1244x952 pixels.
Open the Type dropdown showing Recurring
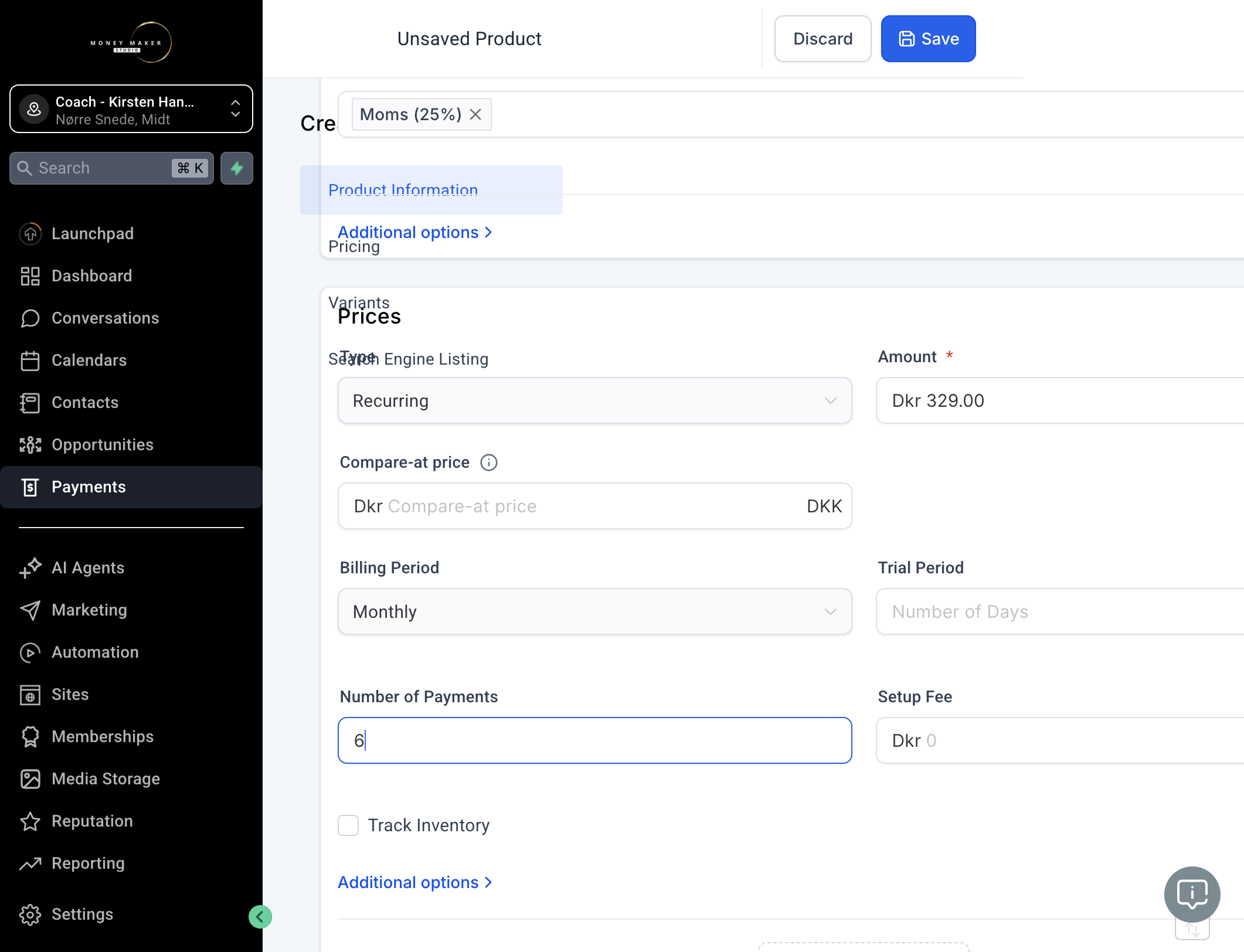tap(594, 400)
